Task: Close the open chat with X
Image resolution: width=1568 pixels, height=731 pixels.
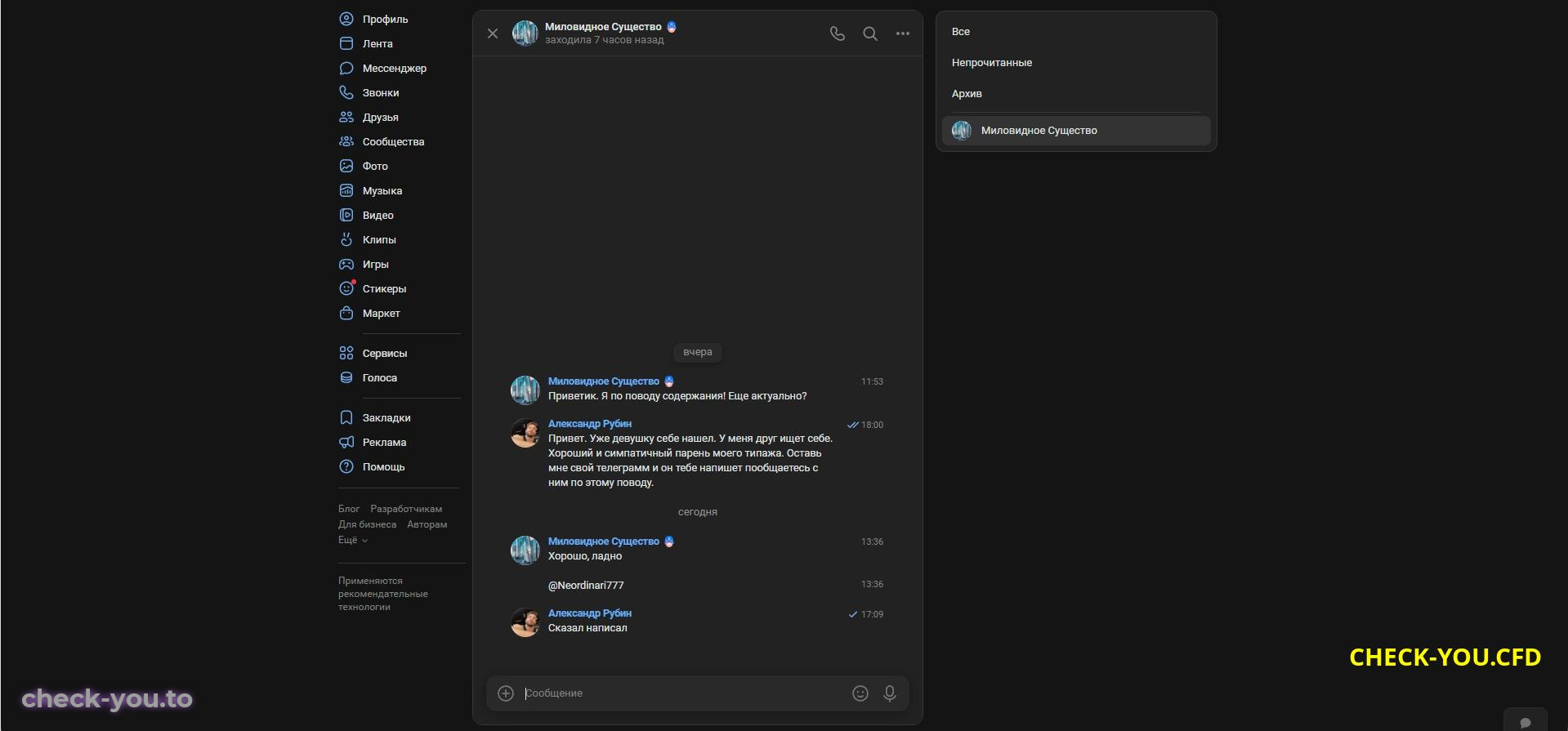Action: (x=493, y=33)
